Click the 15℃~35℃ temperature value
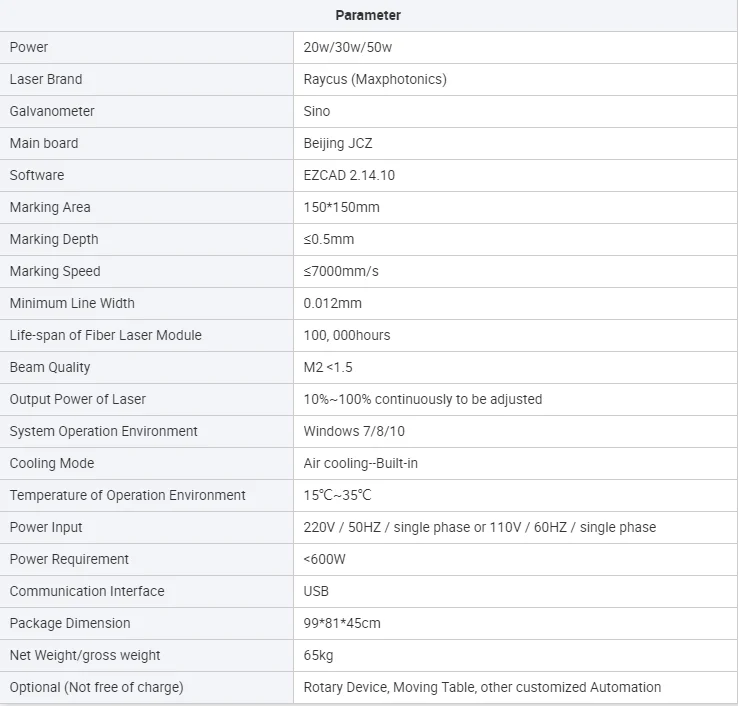Screen dimensions: 738x706 click(337, 495)
